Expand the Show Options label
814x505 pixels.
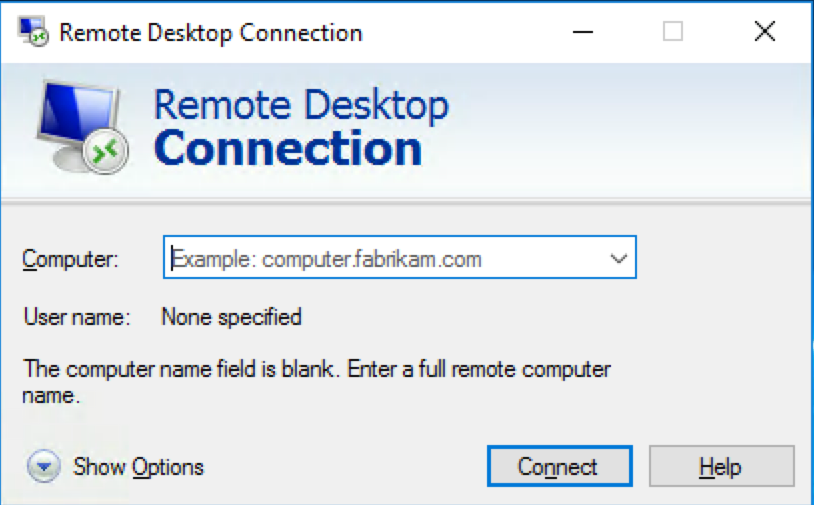(x=138, y=467)
